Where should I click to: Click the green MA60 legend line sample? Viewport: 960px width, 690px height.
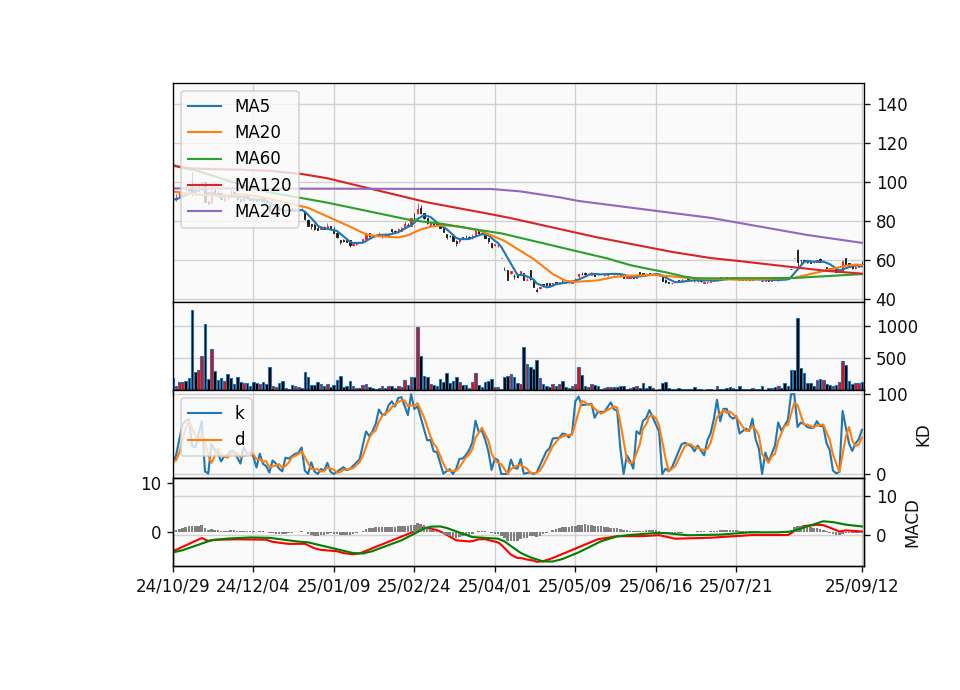[204, 159]
